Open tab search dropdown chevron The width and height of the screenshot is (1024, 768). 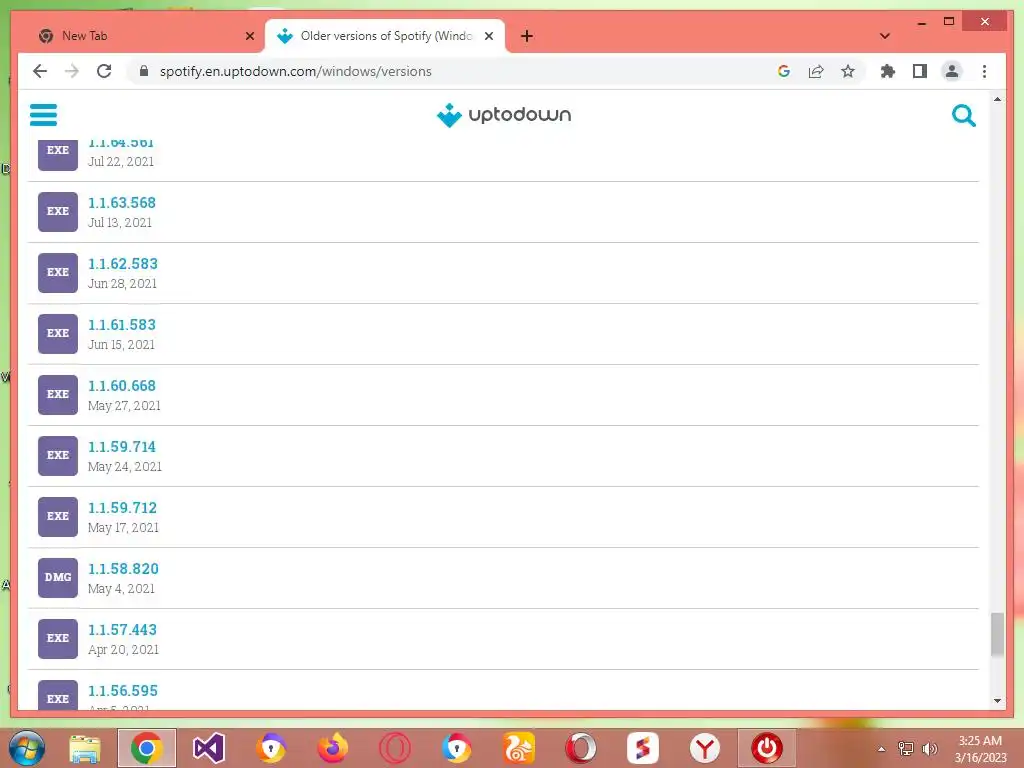(x=884, y=36)
